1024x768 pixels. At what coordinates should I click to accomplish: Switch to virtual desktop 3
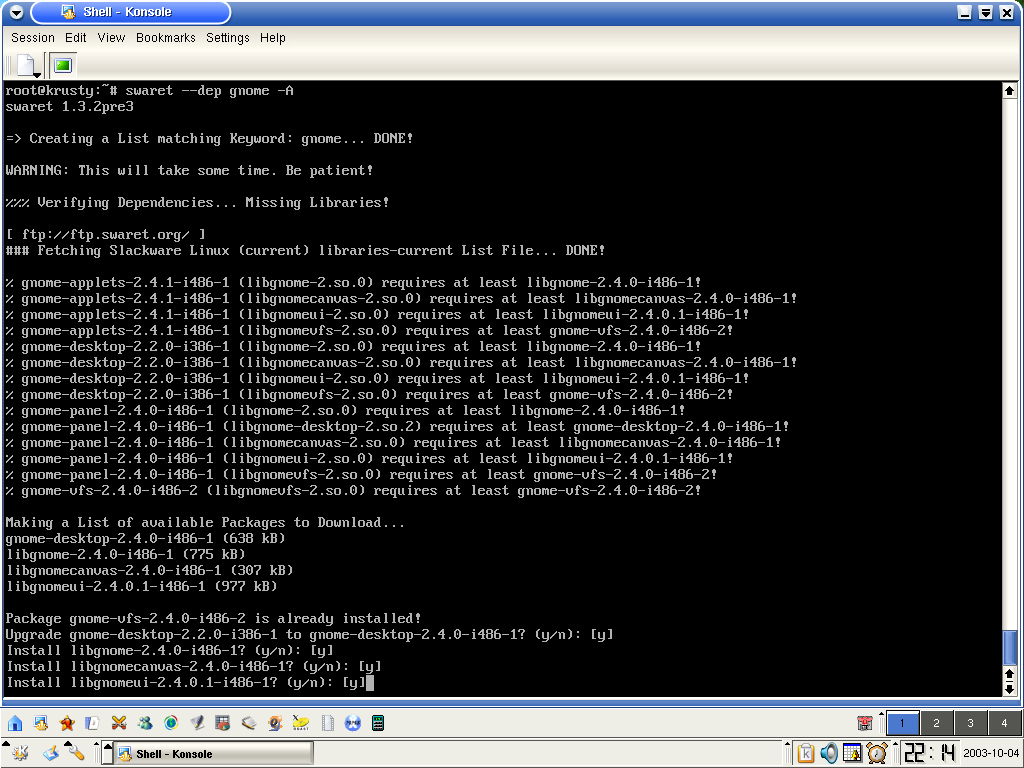tap(970, 723)
